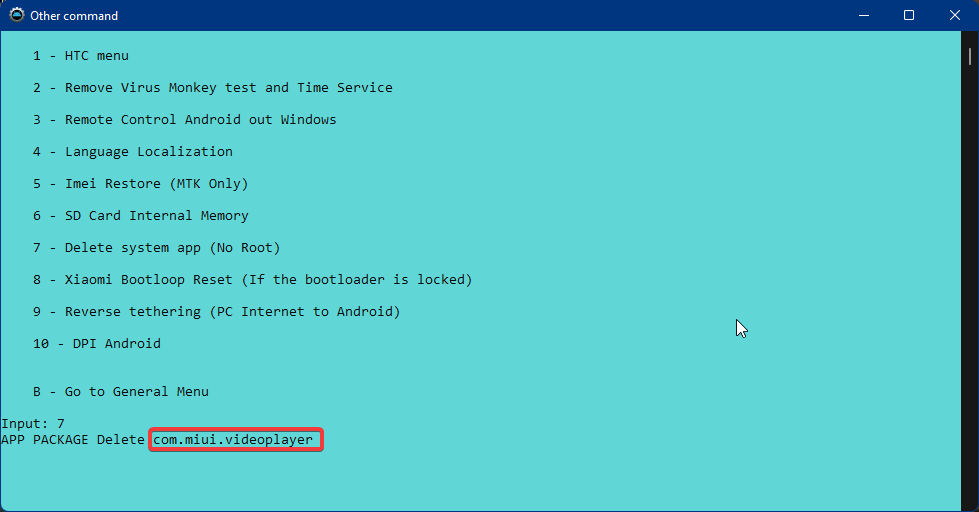Screen dimensions: 979x512
Task: Click the "10 - DPI Android" entry
Action: (96, 344)
